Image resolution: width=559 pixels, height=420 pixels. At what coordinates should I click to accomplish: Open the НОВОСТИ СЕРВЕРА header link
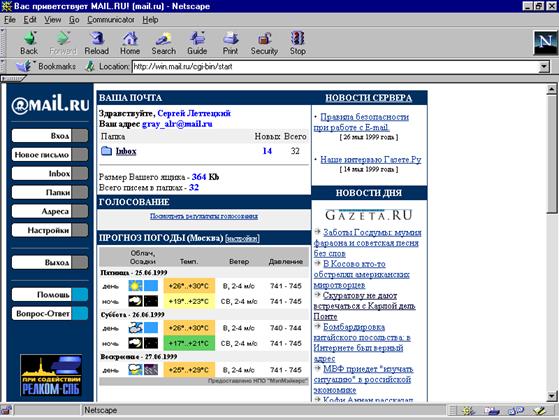[x=368, y=98]
